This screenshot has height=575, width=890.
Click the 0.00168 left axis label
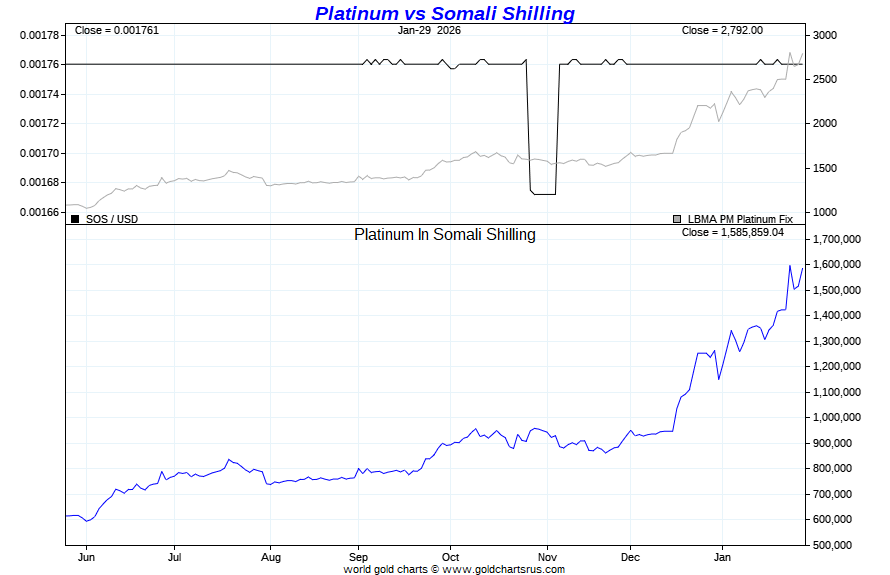click(39, 183)
